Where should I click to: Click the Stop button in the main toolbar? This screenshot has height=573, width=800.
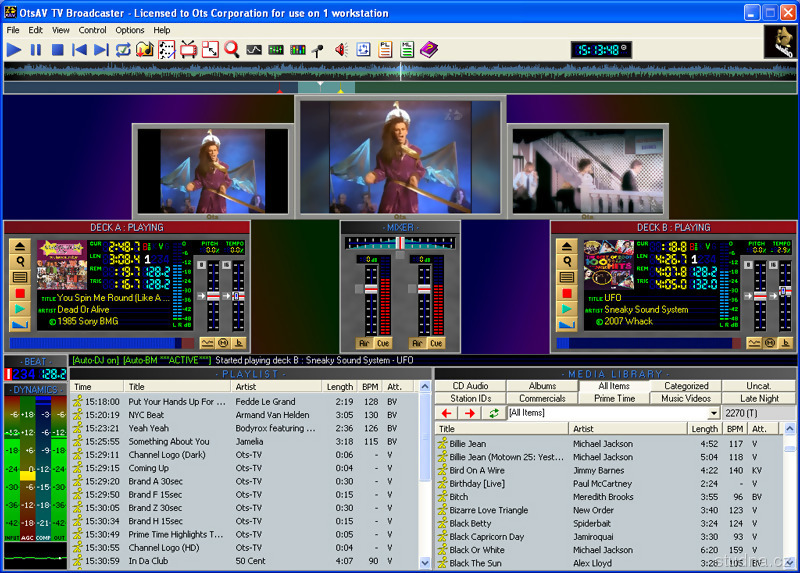[x=58, y=49]
